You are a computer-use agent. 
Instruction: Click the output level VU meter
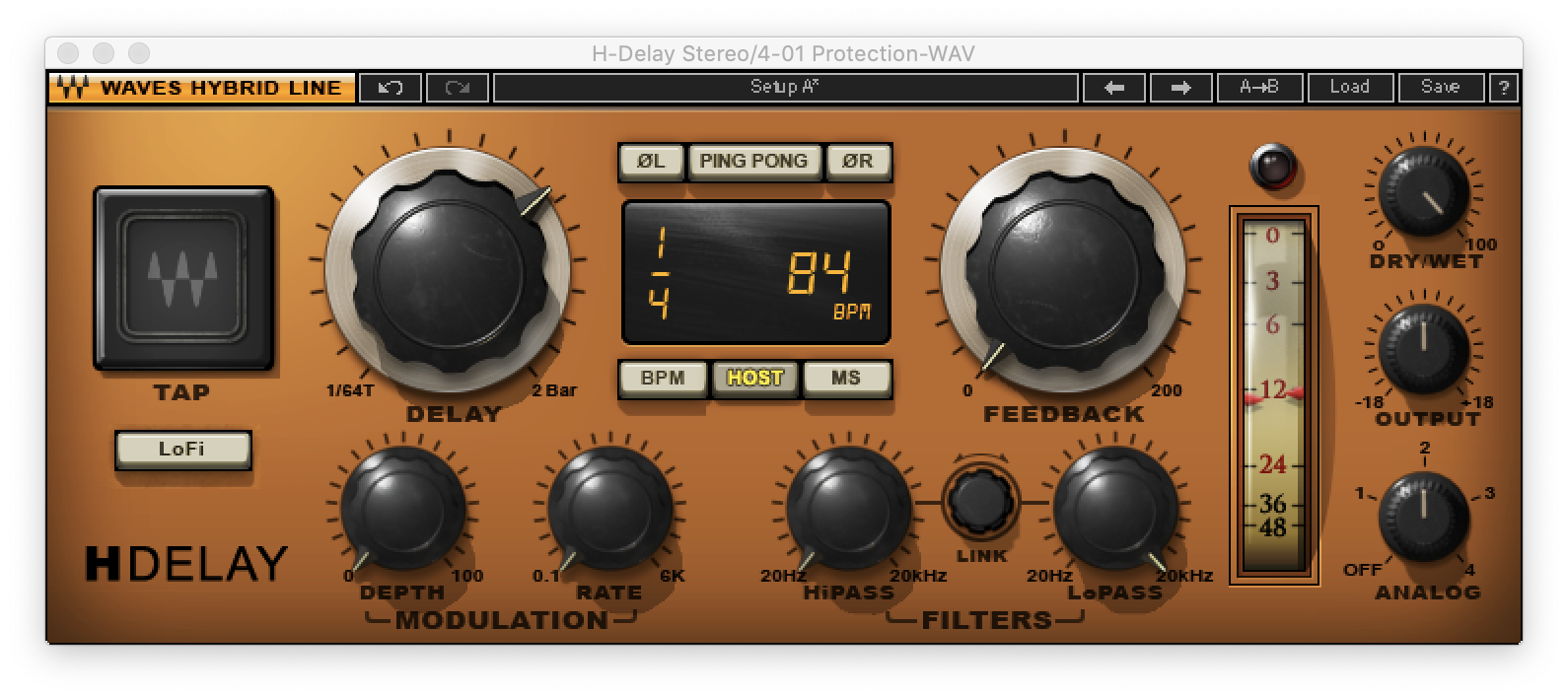pos(1273,396)
